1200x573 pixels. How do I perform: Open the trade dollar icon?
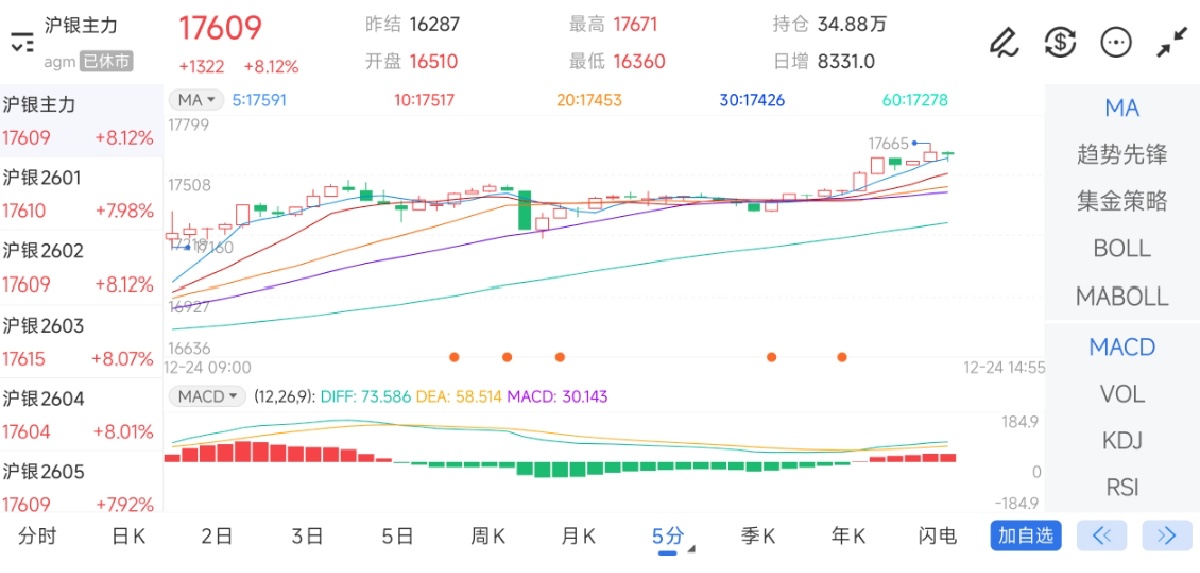pos(1060,42)
